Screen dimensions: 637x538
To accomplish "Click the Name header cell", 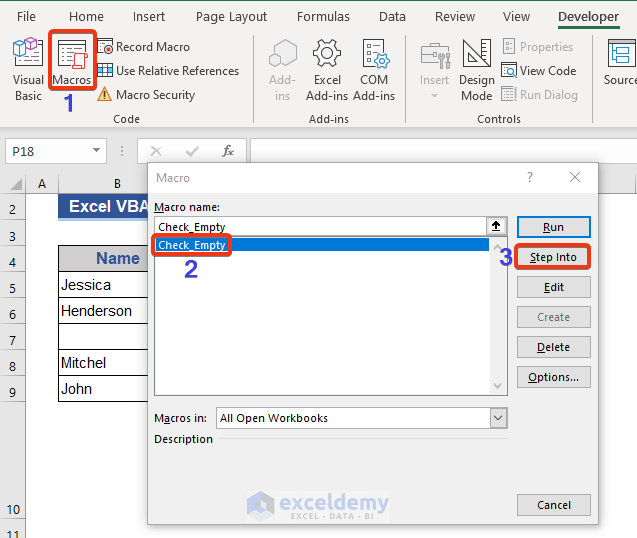I will point(103,258).
